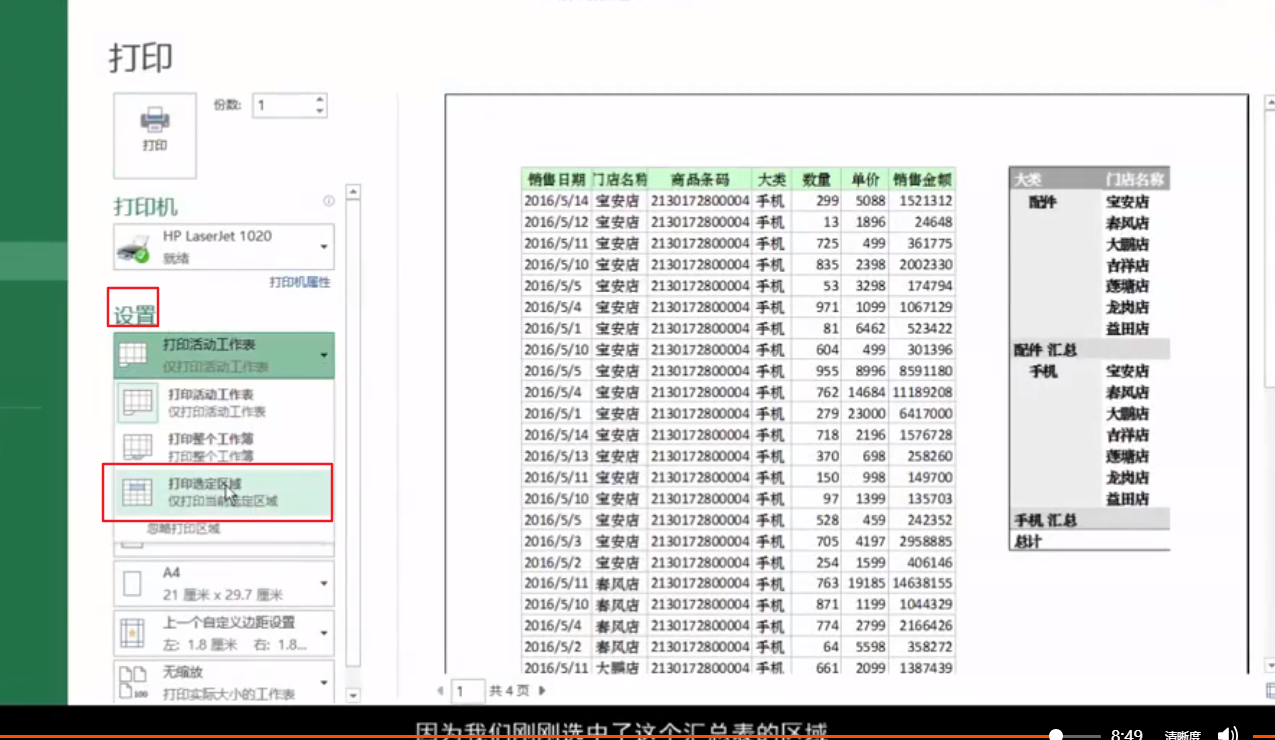Click the icon of the 打印选定区域 option

(x=136, y=492)
